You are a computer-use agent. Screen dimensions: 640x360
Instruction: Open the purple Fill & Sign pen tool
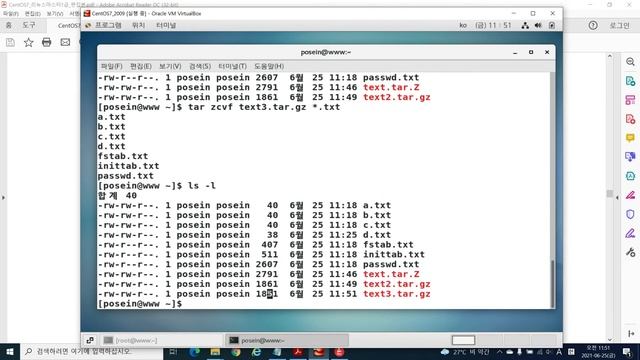(x=630, y=233)
